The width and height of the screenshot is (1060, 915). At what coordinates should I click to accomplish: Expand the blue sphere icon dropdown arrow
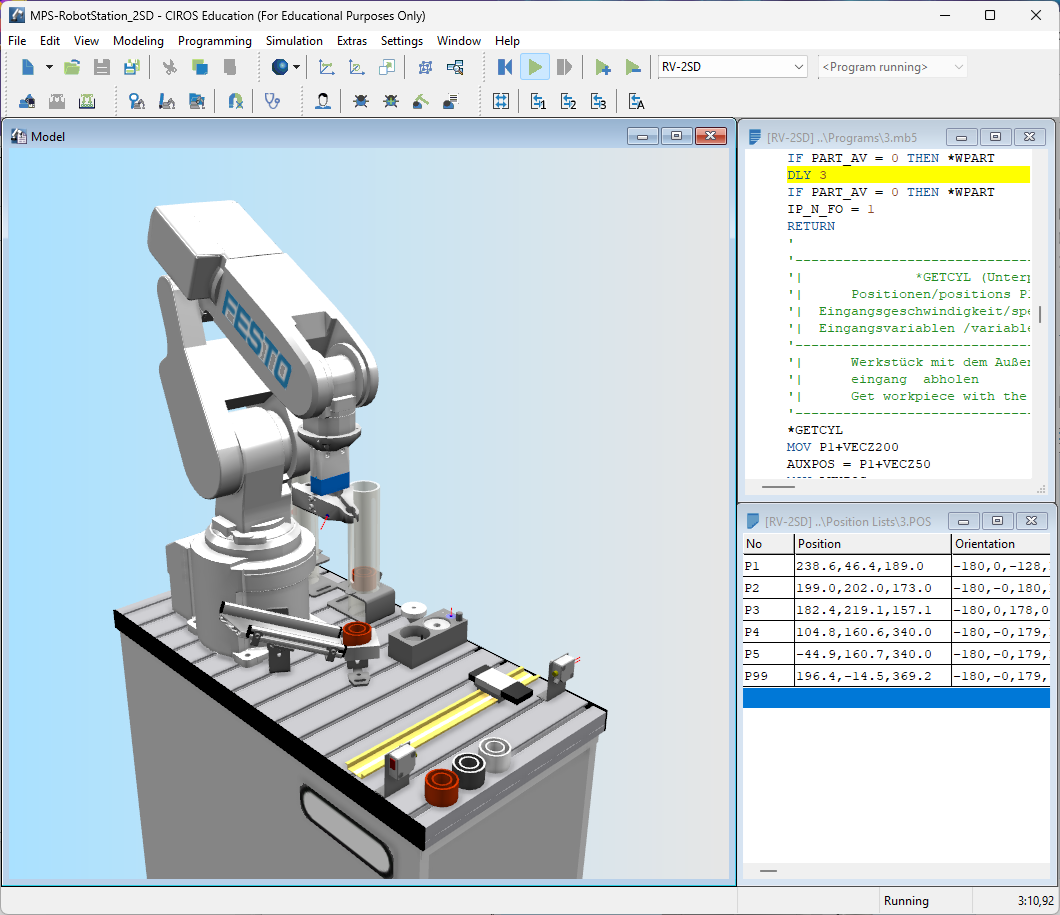click(x=296, y=67)
